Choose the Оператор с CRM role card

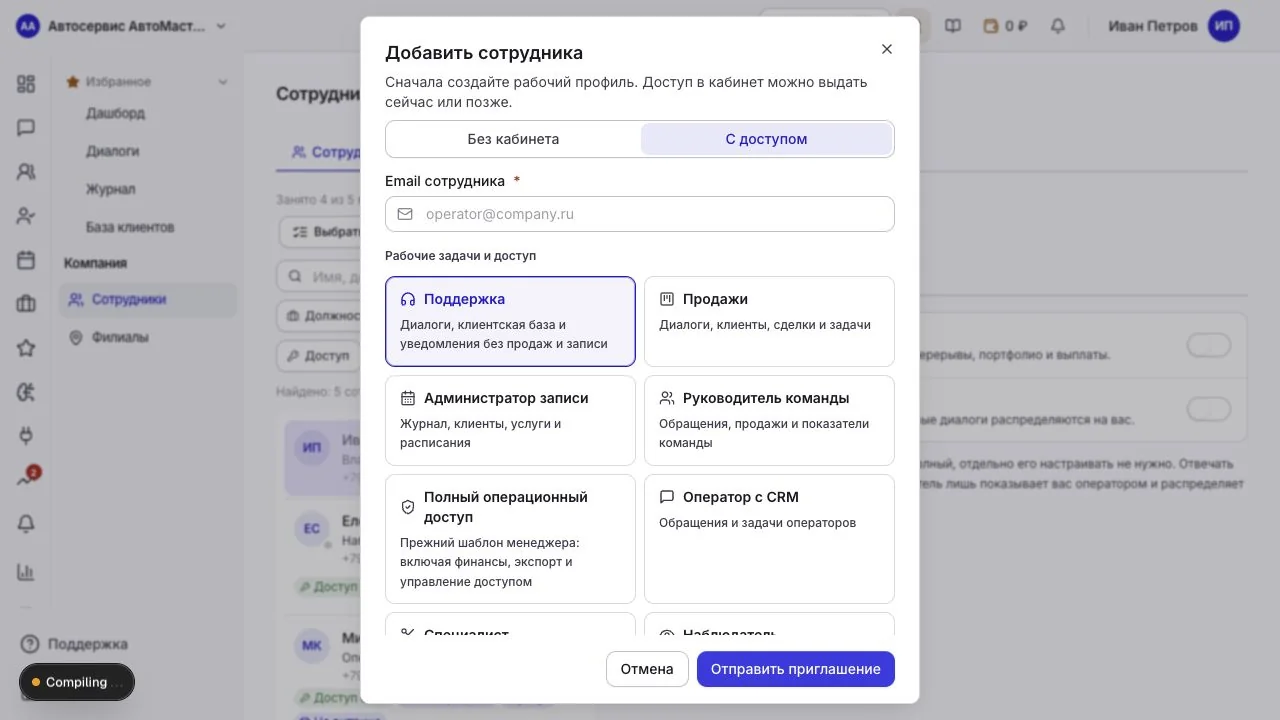point(769,539)
